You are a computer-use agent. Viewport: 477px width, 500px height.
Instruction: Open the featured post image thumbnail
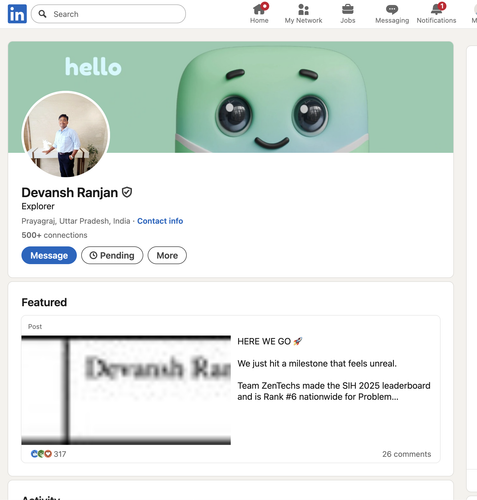point(126,390)
